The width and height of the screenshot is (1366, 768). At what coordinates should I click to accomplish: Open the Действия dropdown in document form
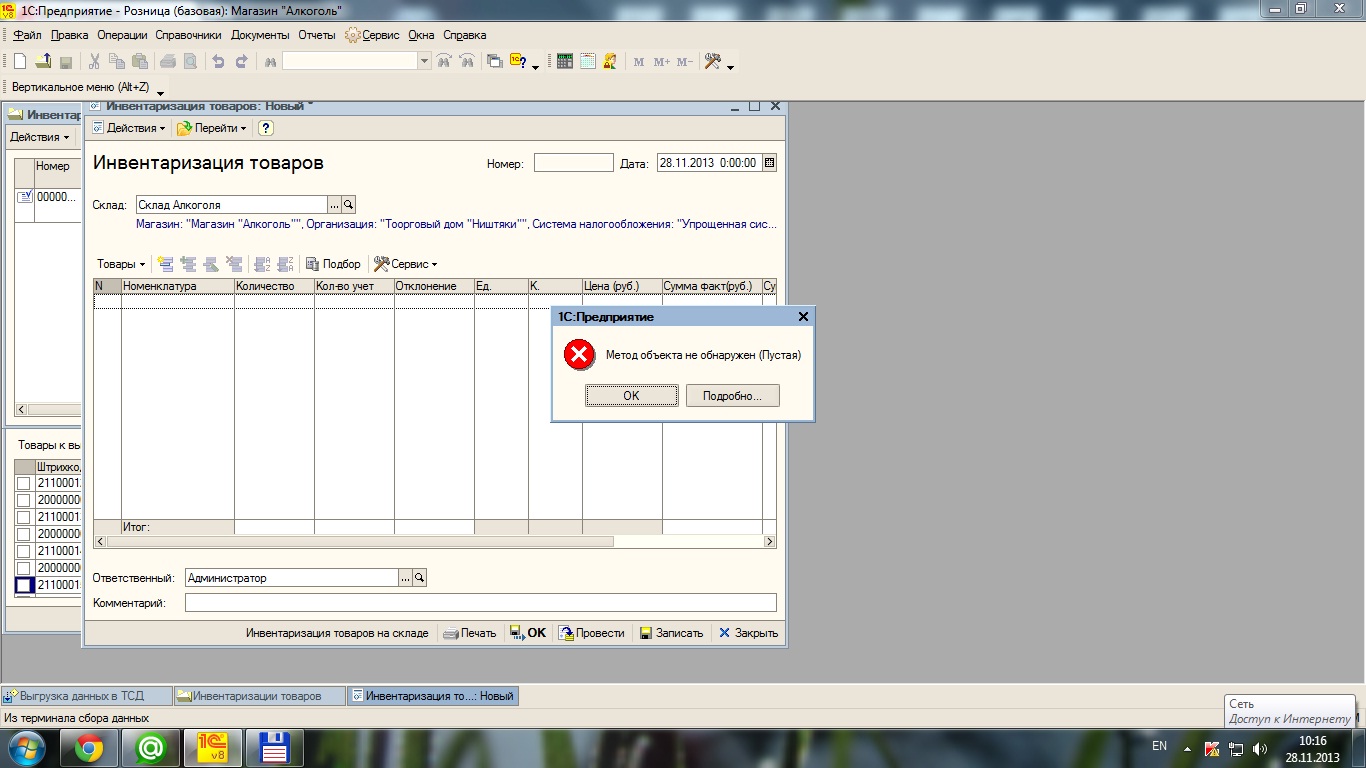click(x=130, y=128)
